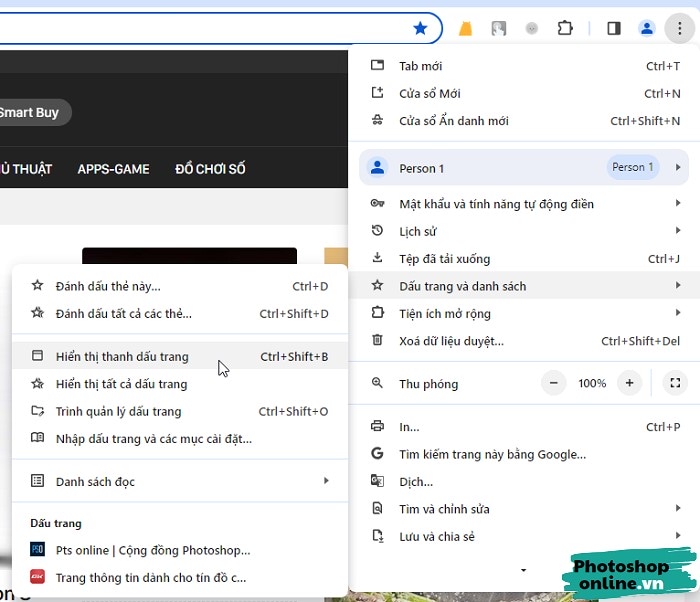
Task: Expand Tiện ích mở rộng submenu
Action: (x=524, y=313)
